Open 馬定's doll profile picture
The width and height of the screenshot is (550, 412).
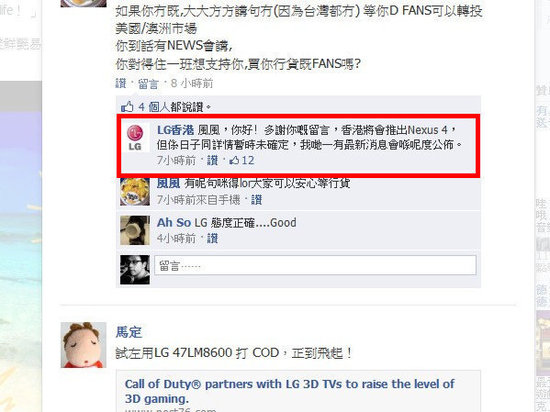tap(83, 345)
